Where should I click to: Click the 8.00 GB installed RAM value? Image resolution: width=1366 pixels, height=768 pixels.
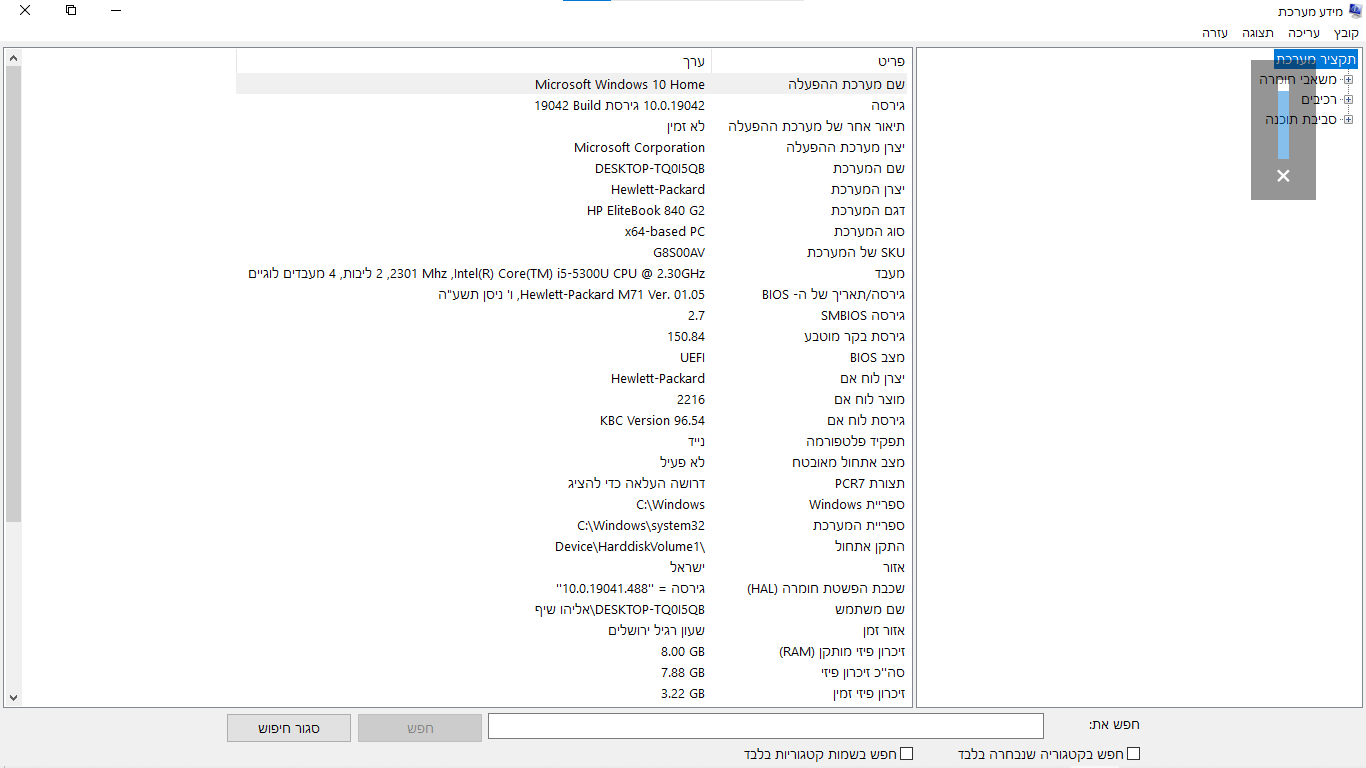(683, 652)
